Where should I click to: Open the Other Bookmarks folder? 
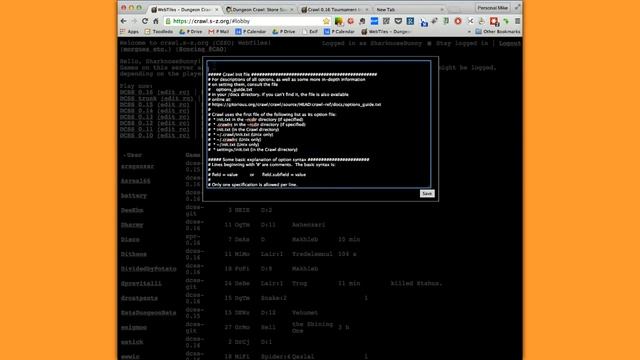[498, 31]
